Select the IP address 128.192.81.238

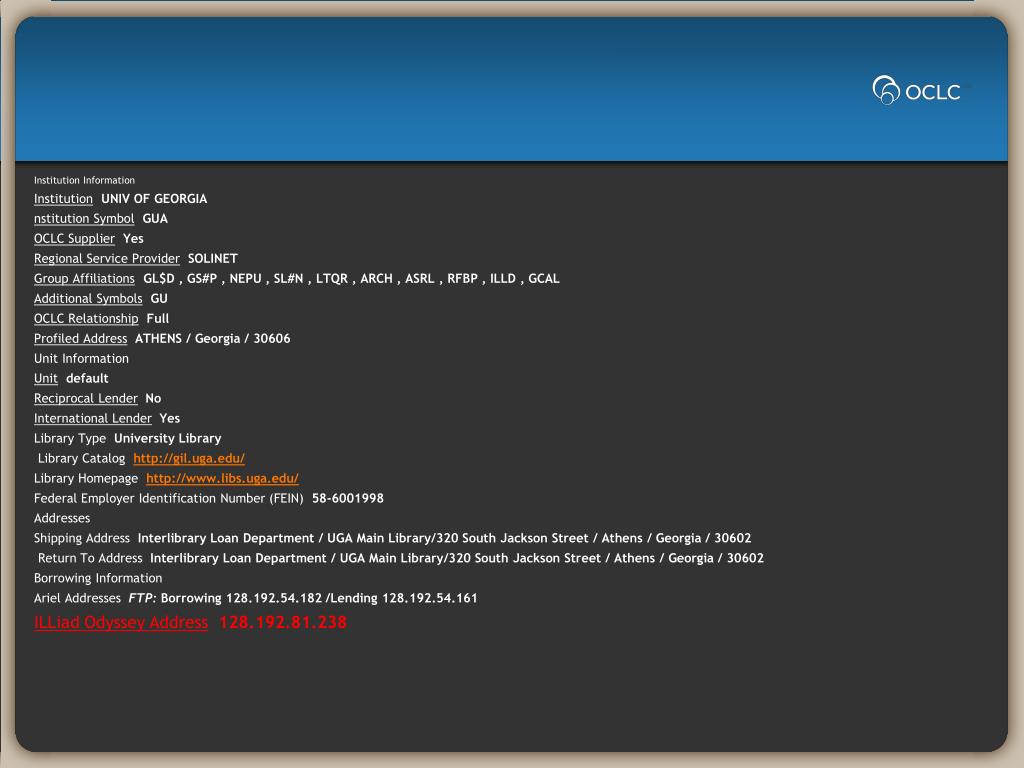(283, 622)
